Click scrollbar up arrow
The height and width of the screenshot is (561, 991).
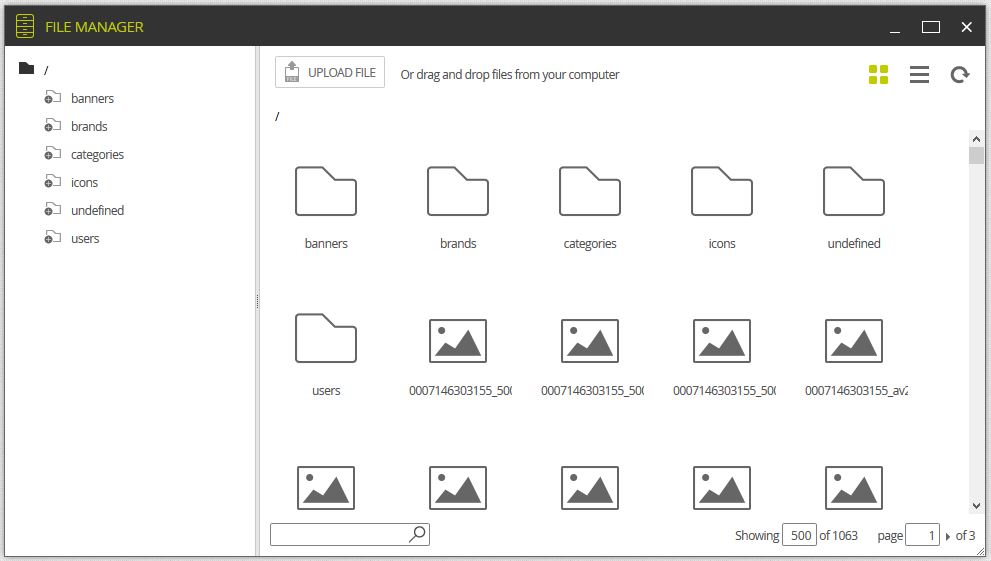[x=976, y=139]
